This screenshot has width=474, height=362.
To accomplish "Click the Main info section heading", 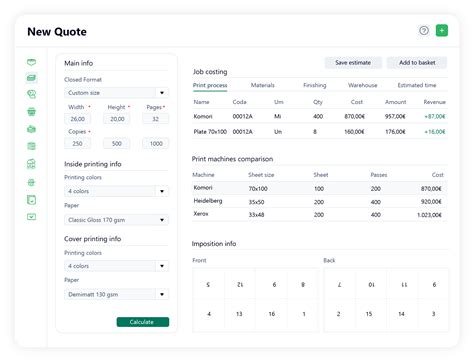I will pyautogui.click(x=79, y=63).
